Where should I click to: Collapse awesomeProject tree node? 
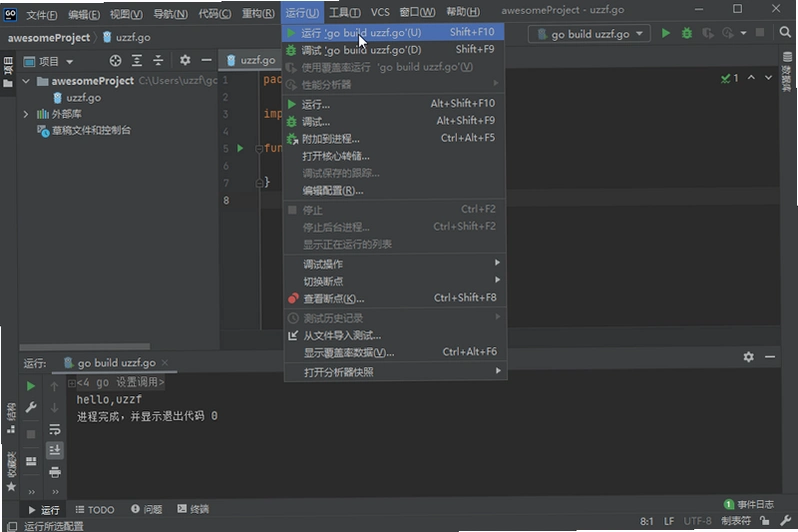click(x=25, y=81)
